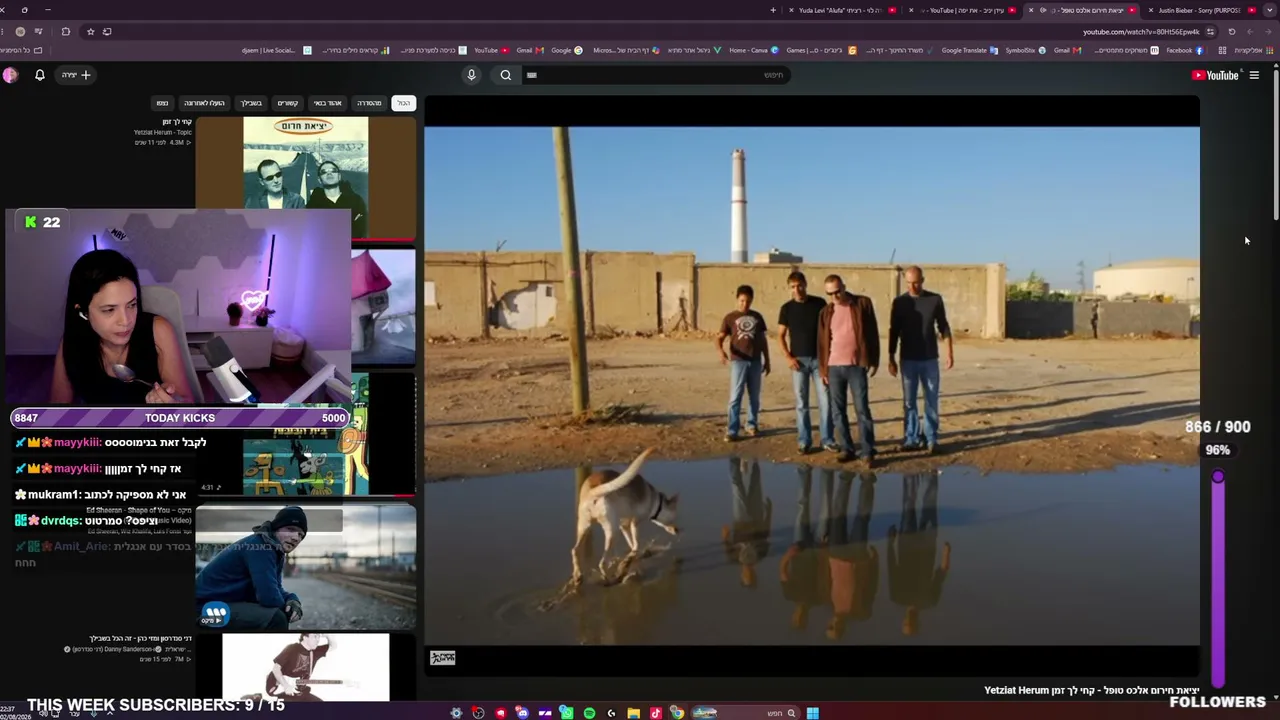Open the Google Translate bookmark
The image size is (1280, 720).
pos(970,50)
